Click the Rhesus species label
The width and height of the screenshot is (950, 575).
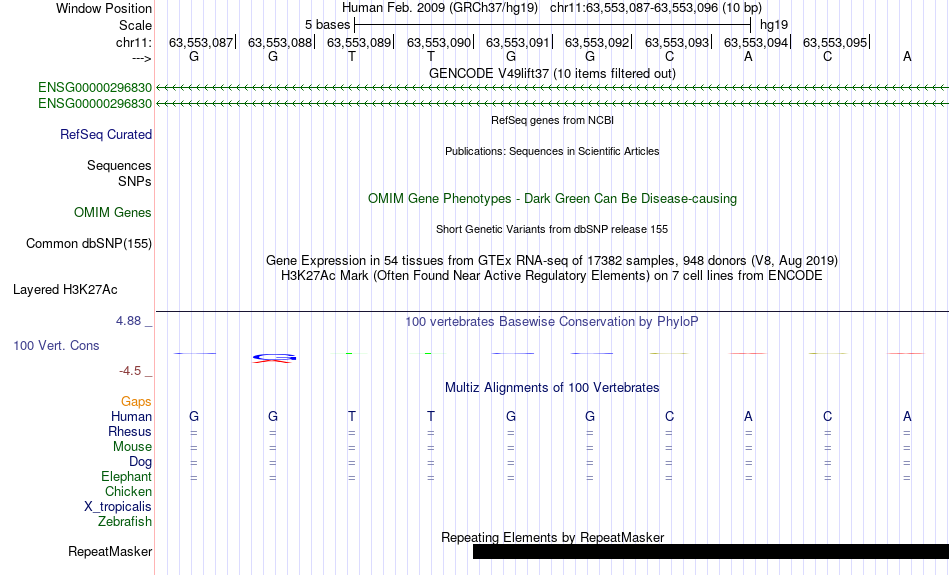coord(130,431)
